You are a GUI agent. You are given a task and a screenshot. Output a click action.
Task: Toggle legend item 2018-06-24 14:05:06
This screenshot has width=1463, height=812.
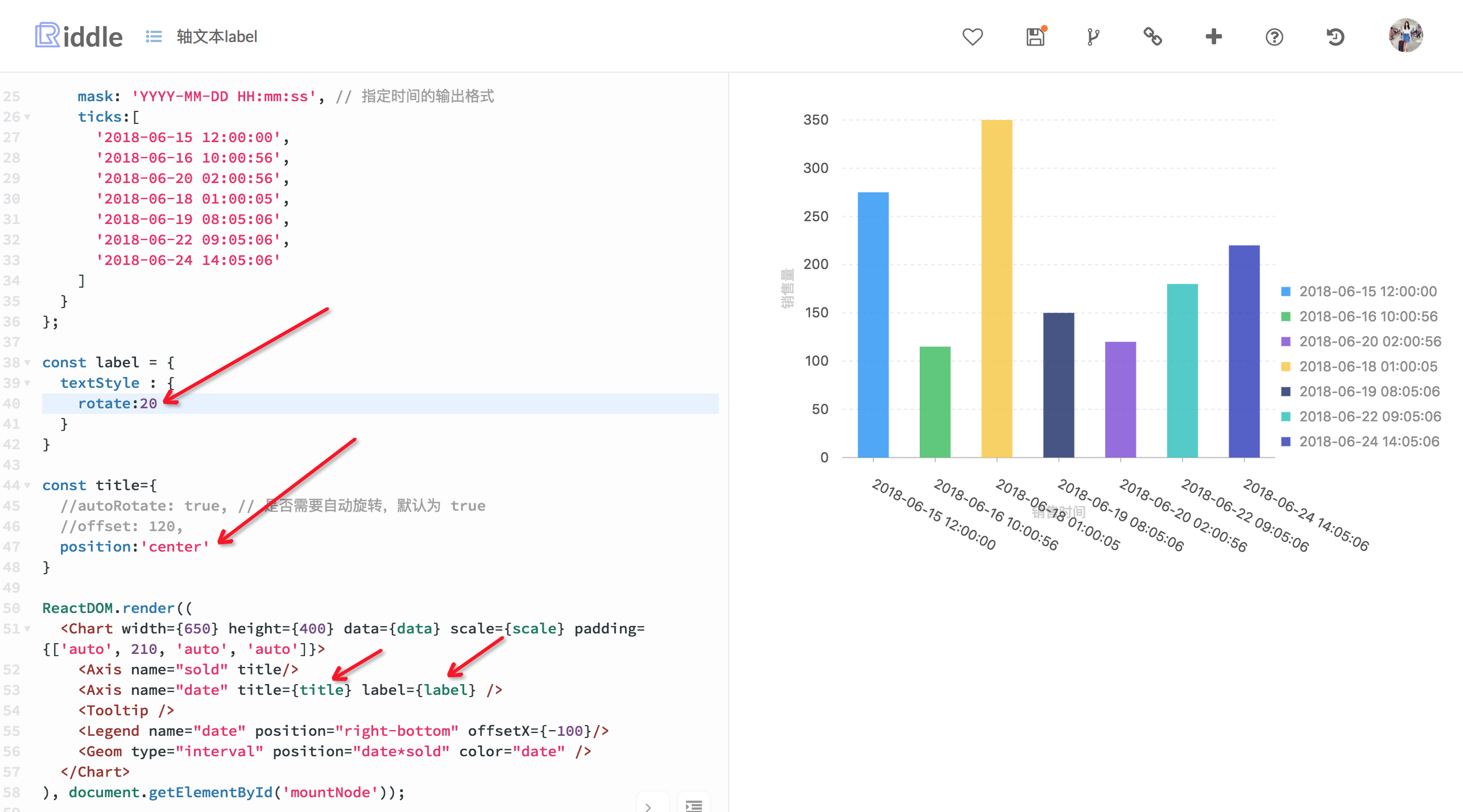coord(1359,442)
